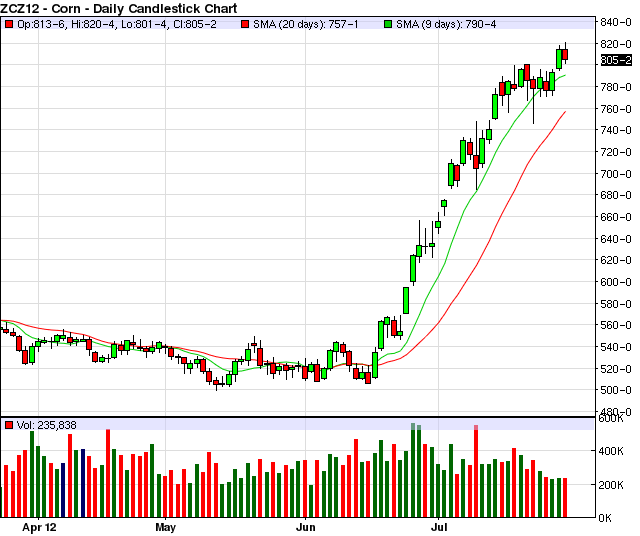Click the 820-0 price axis label
640x536 pixels.
tap(616, 44)
